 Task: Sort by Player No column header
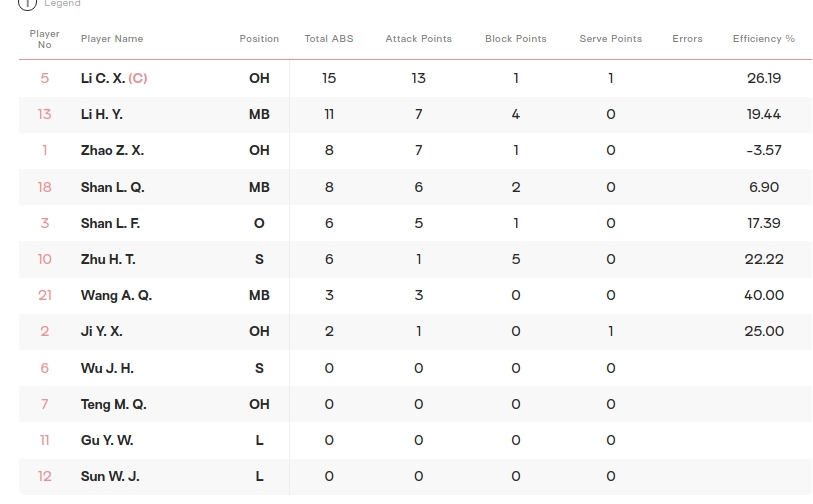pos(44,39)
